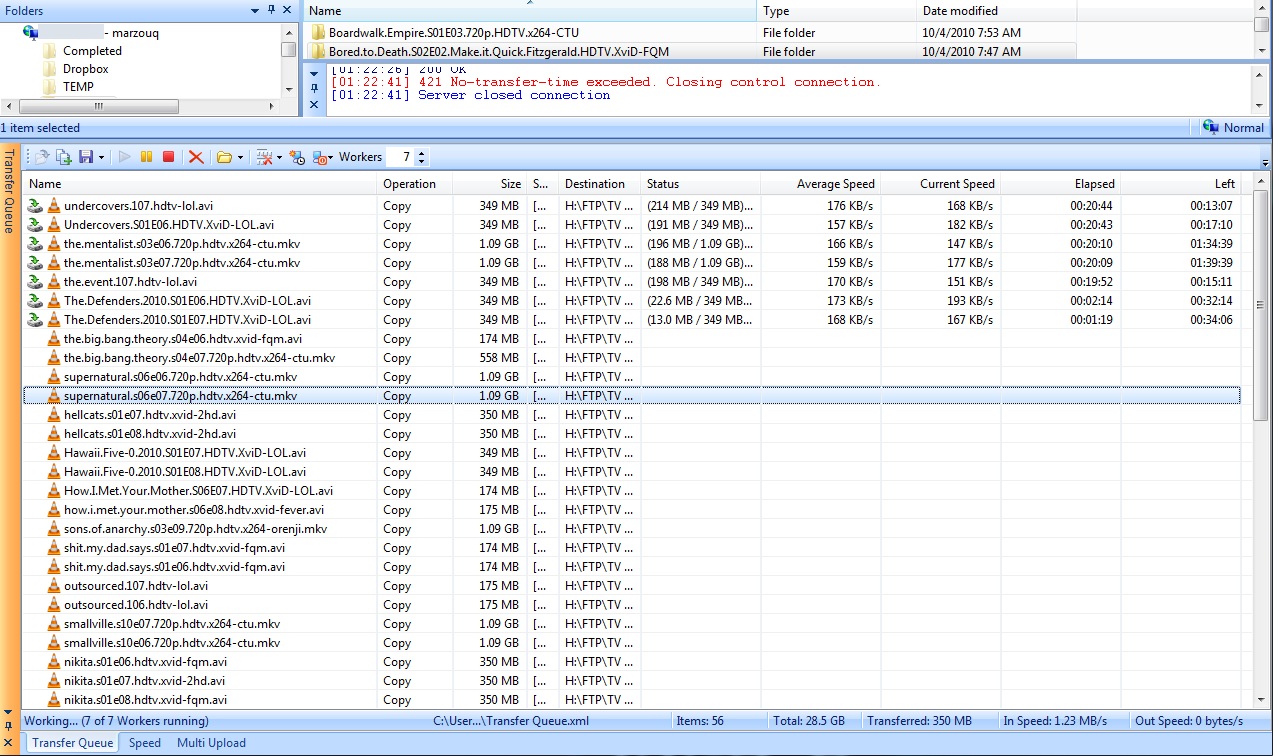Increase Workers count with up arrow
Screen dimensions: 1273x756
pyautogui.click(x=421, y=153)
